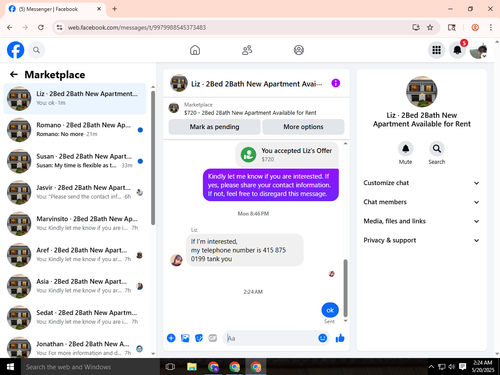Screen dimensions: 500x375
Task: Attach a photo using the image icon
Action: (x=185, y=338)
